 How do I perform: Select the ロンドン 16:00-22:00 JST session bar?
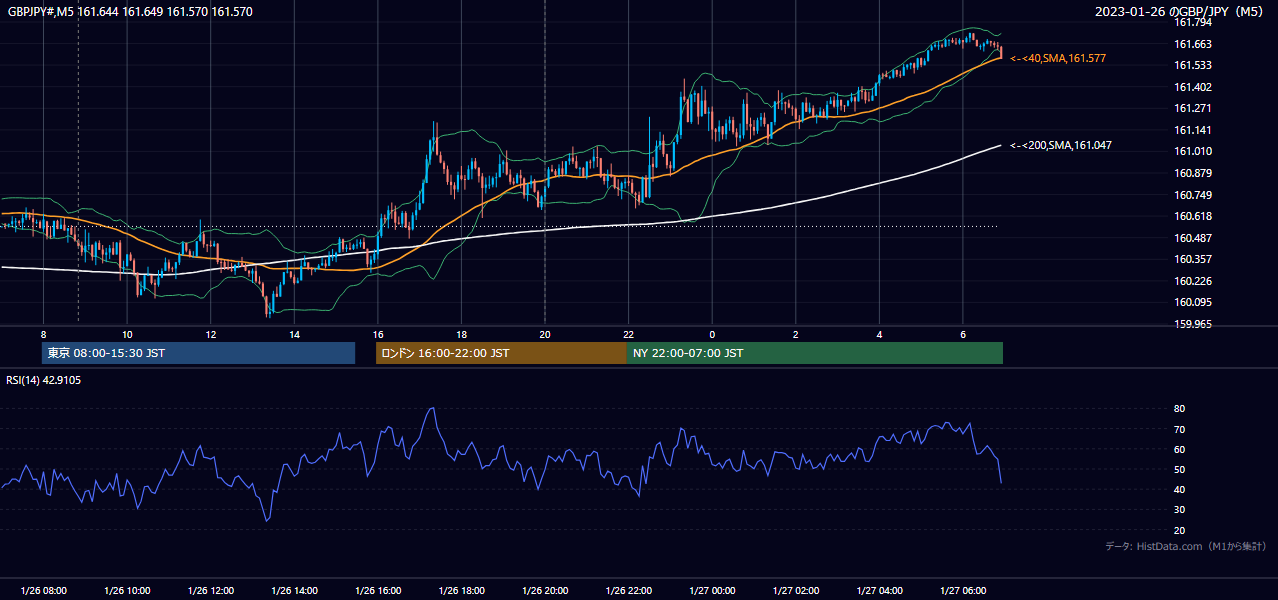501,353
